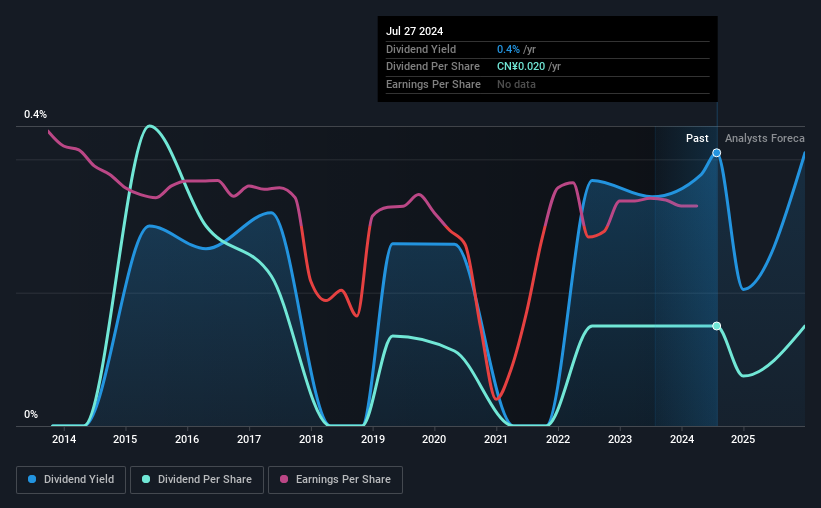Select the 2016 x-axis label
This screenshot has width=821, height=508.
187,439
